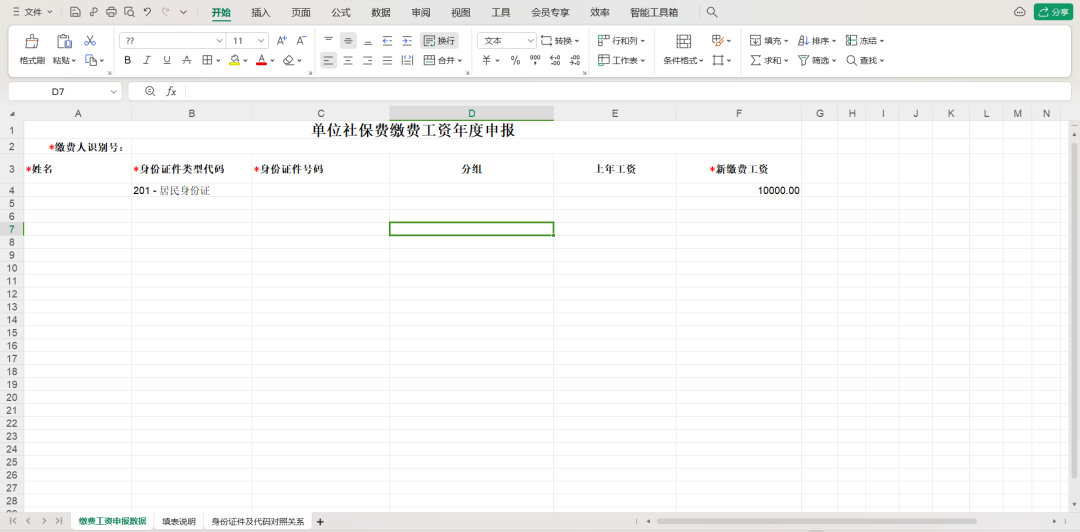Select cell F4 containing 10000.00

point(738,190)
